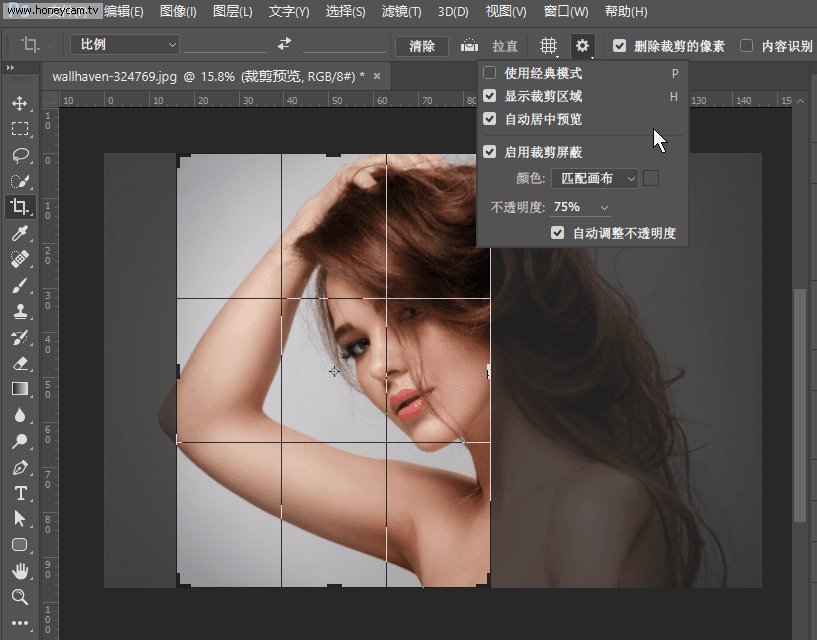
Task: Expand the 匹配画布 color dropdown
Action: click(x=595, y=178)
